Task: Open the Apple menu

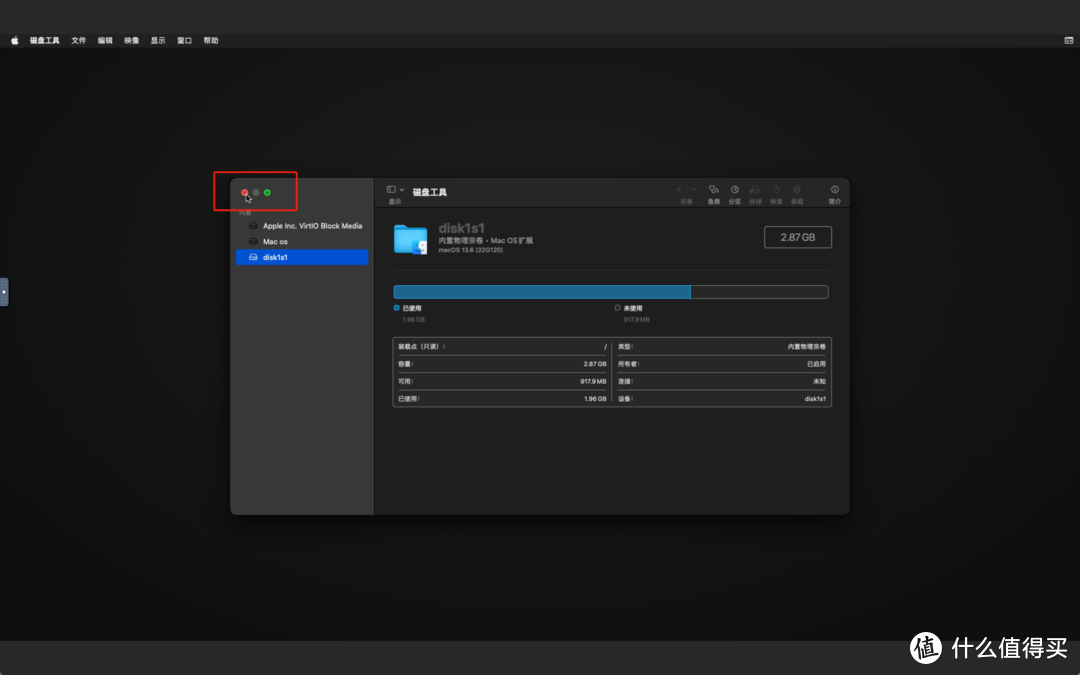Action: pyautogui.click(x=15, y=41)
